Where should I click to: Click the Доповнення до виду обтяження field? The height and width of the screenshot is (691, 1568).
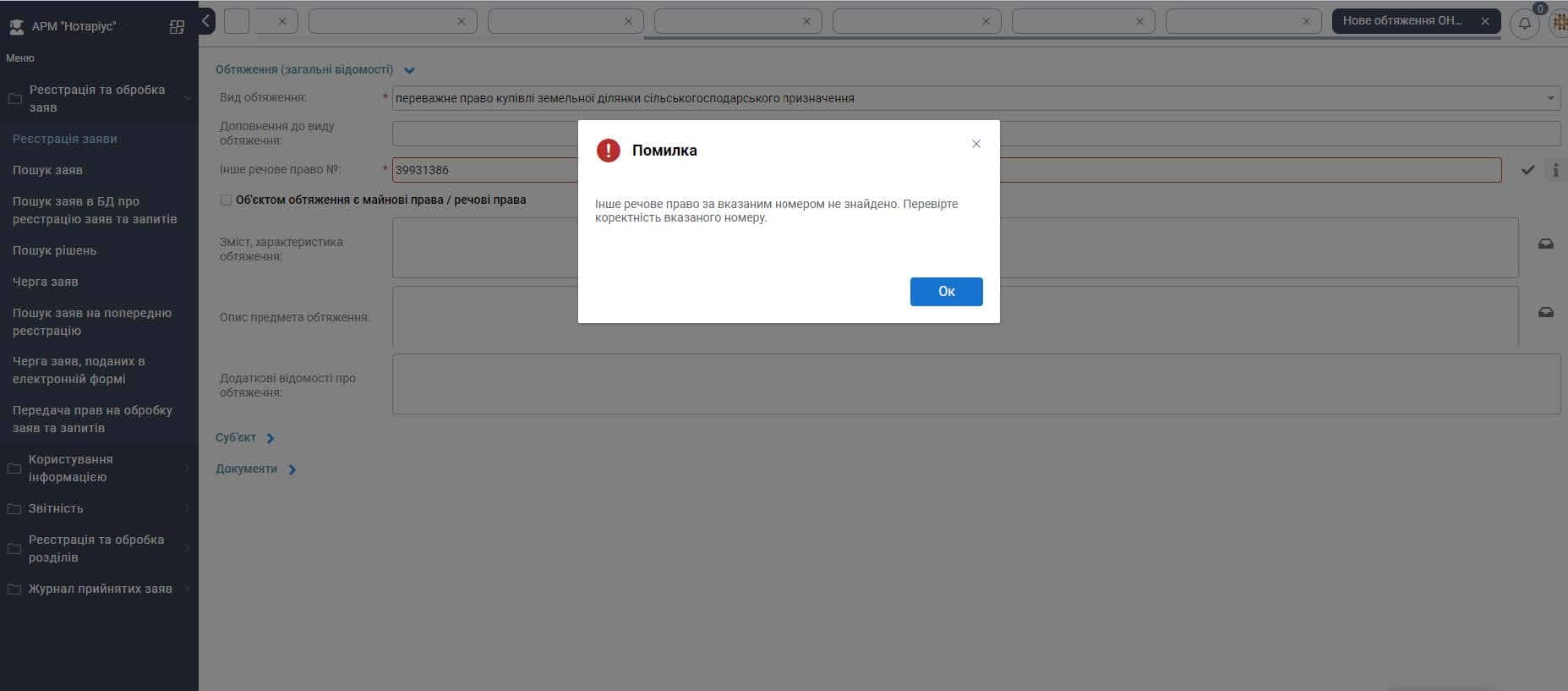976,134
